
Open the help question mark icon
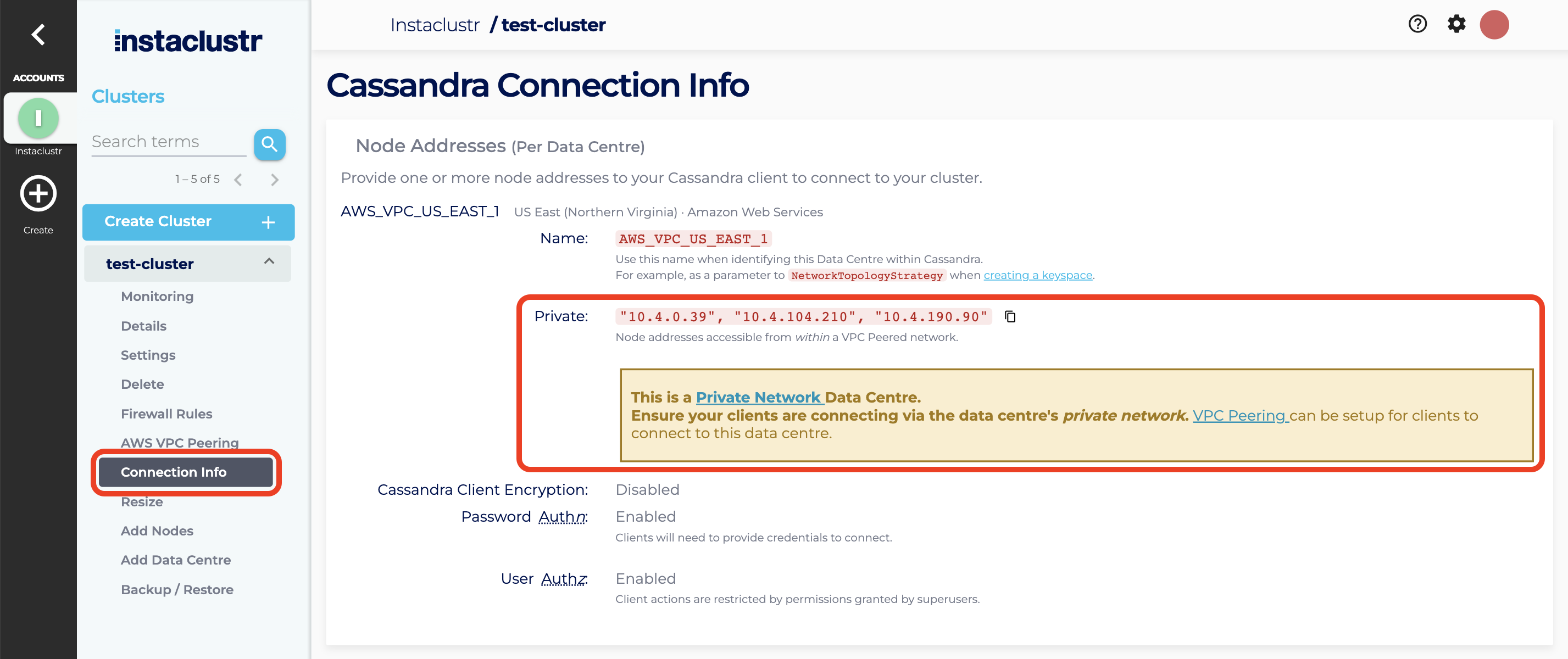tap(1417, 24)
